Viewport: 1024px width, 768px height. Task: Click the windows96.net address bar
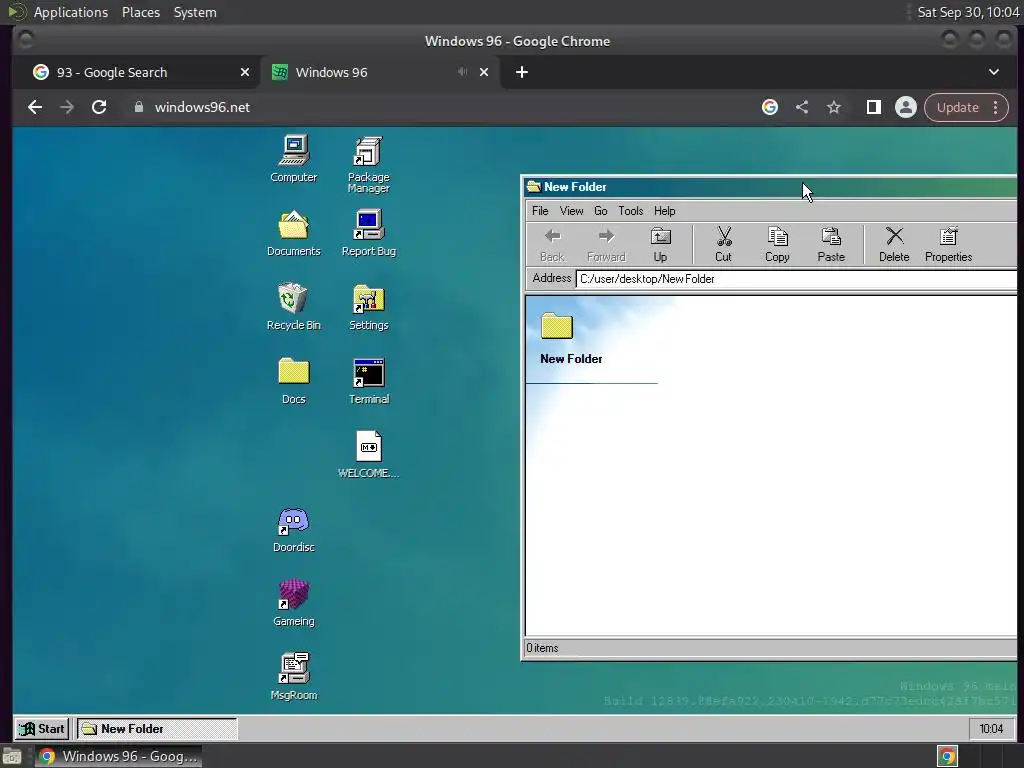click(439, 107)
